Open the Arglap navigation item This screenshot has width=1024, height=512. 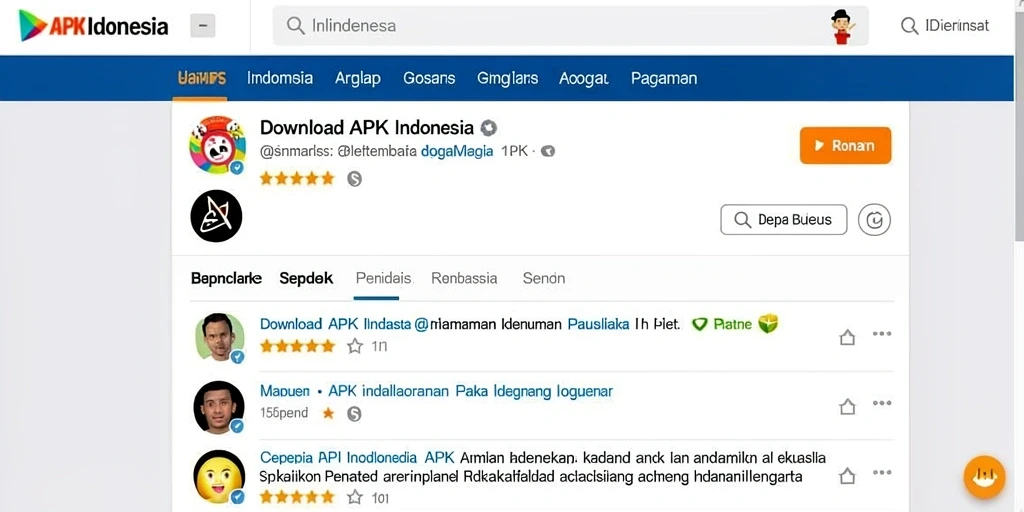pos(358,78)
